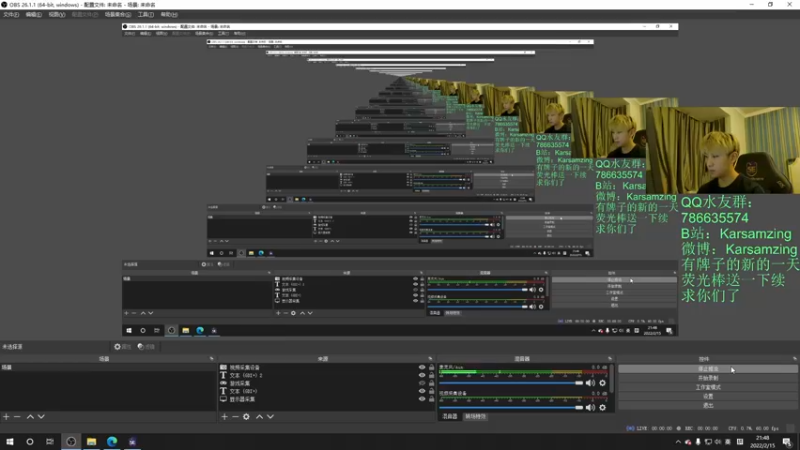Select the 显示器采集 display capture source
Image resolution: width=800 pixels, height=450 pixels.
click(327, 399)
